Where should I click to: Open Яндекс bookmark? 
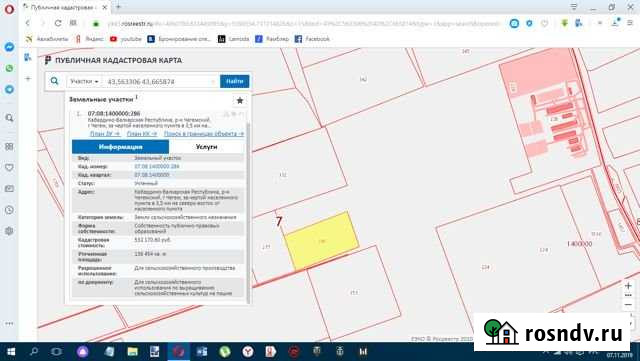[89, 39]
